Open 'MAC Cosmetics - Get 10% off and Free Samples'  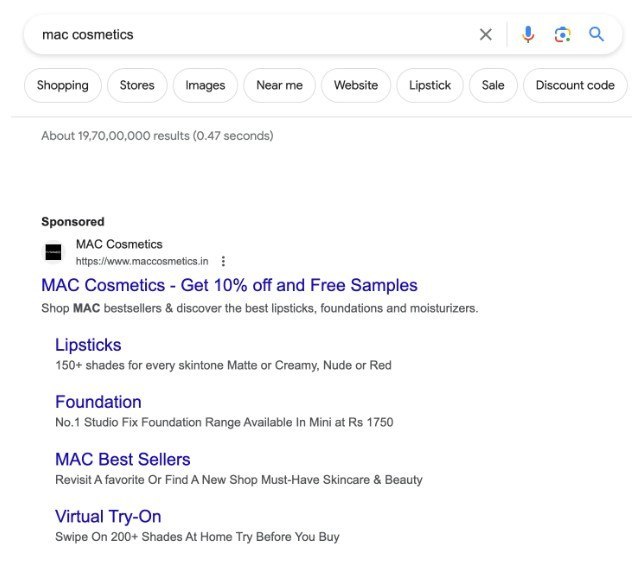tap(229, 285)
